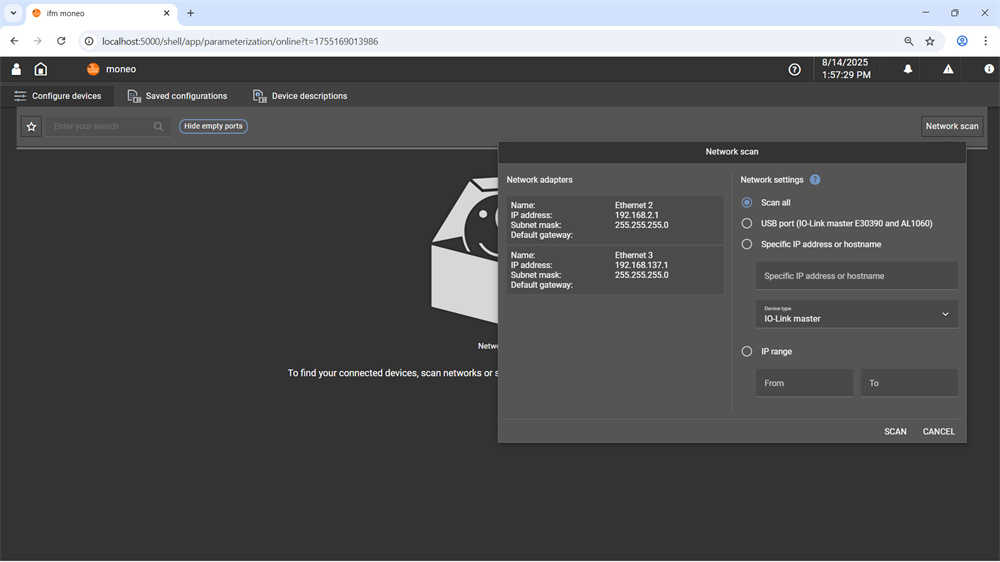The width and height of the screenshot is (1000, 562).
Task: Open the Saved configurations tab
Action: coord(177,96)
